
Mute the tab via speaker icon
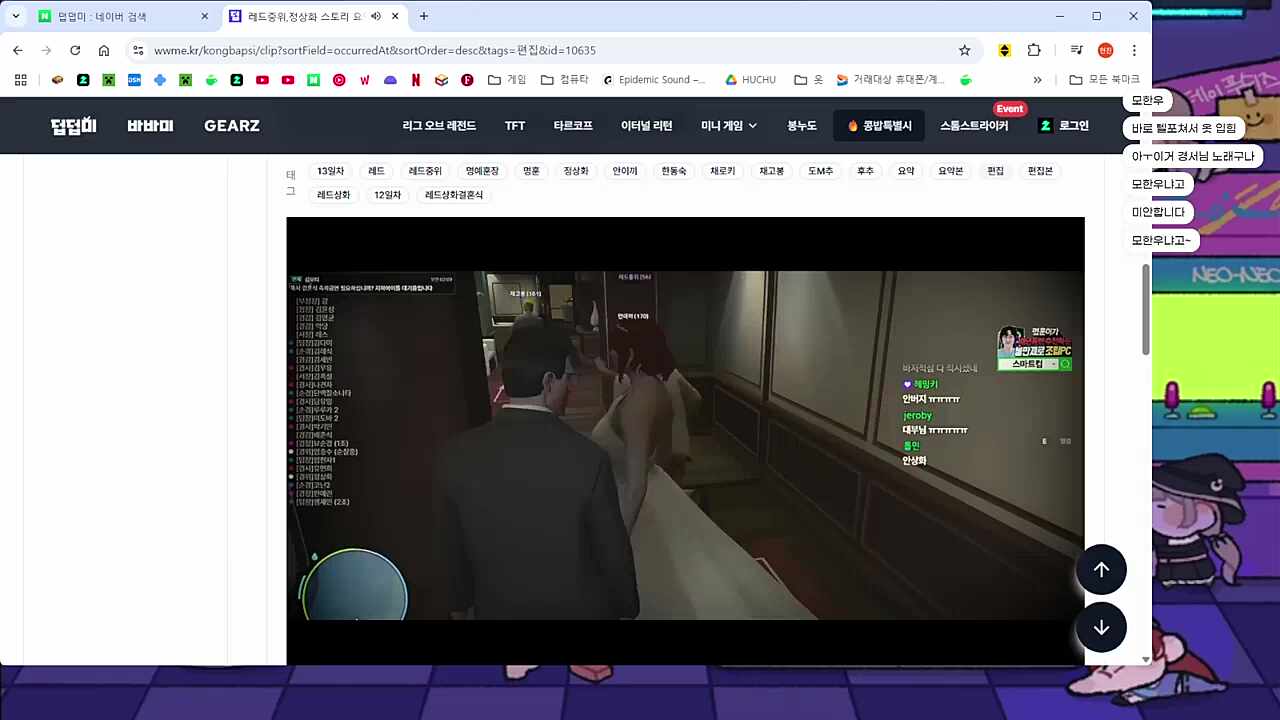point(376,16)
